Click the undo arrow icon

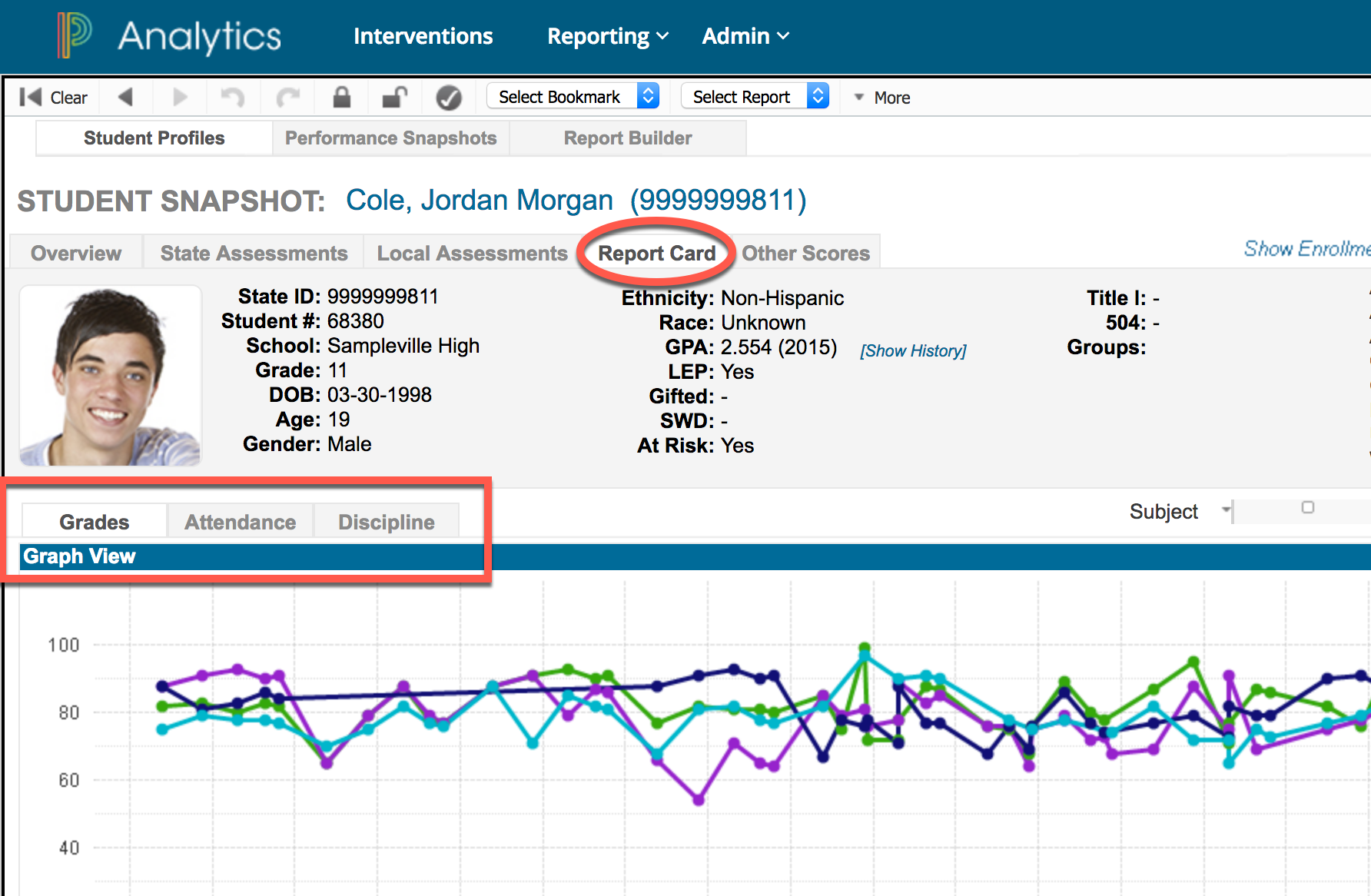[232, 97]
